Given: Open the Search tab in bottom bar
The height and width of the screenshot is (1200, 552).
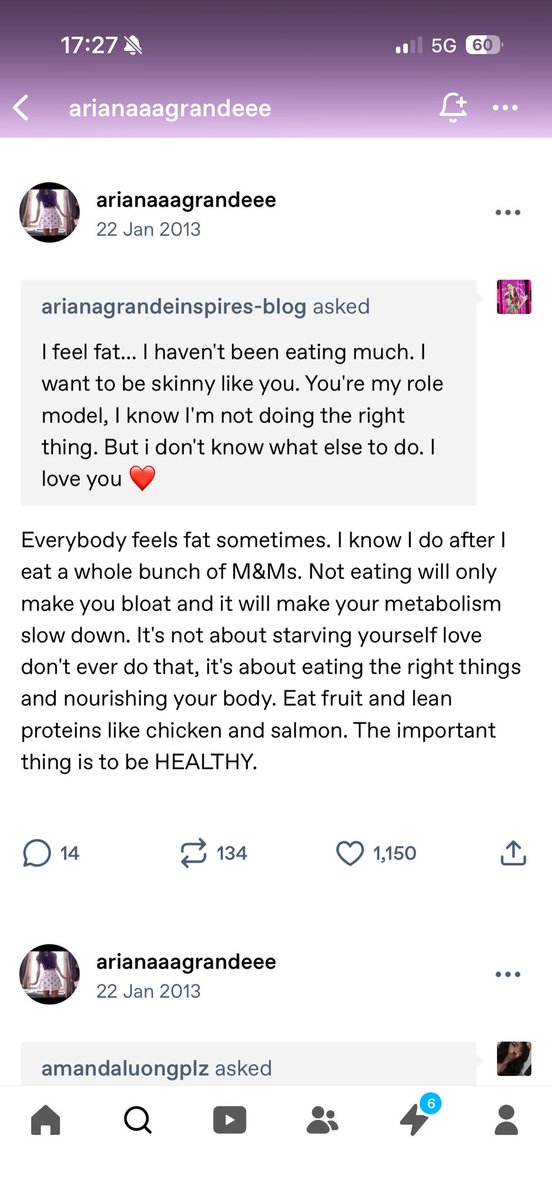Looking at the screenshot, I should (138, 1120).
